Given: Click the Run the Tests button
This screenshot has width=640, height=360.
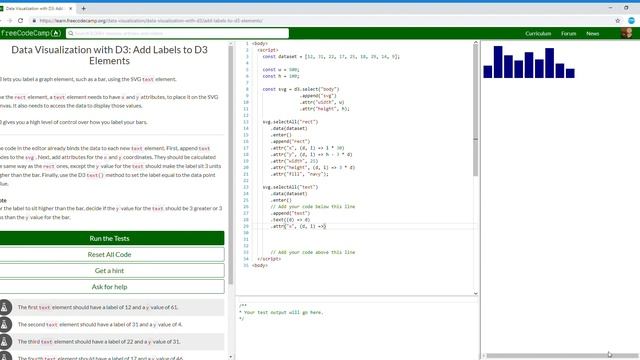Looking at the screenshot, I should click(109, 238).
